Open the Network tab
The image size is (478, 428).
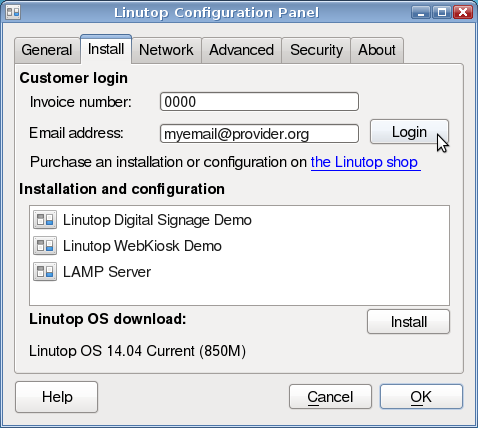click(x=166, y=50)
